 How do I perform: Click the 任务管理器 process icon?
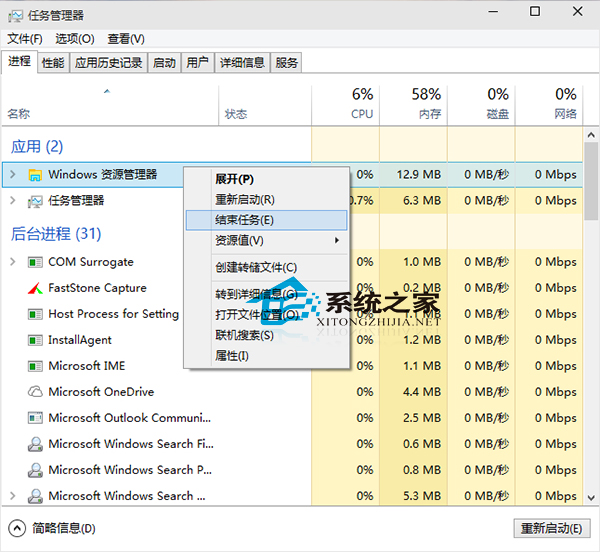[35, 201]
